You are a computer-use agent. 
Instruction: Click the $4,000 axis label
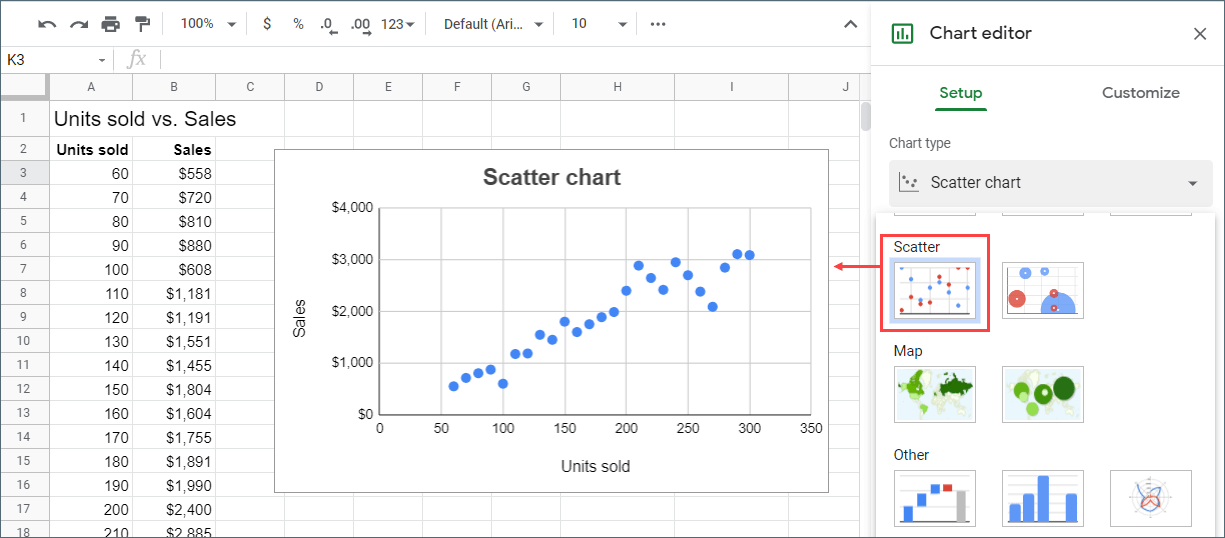click(352, 208)
